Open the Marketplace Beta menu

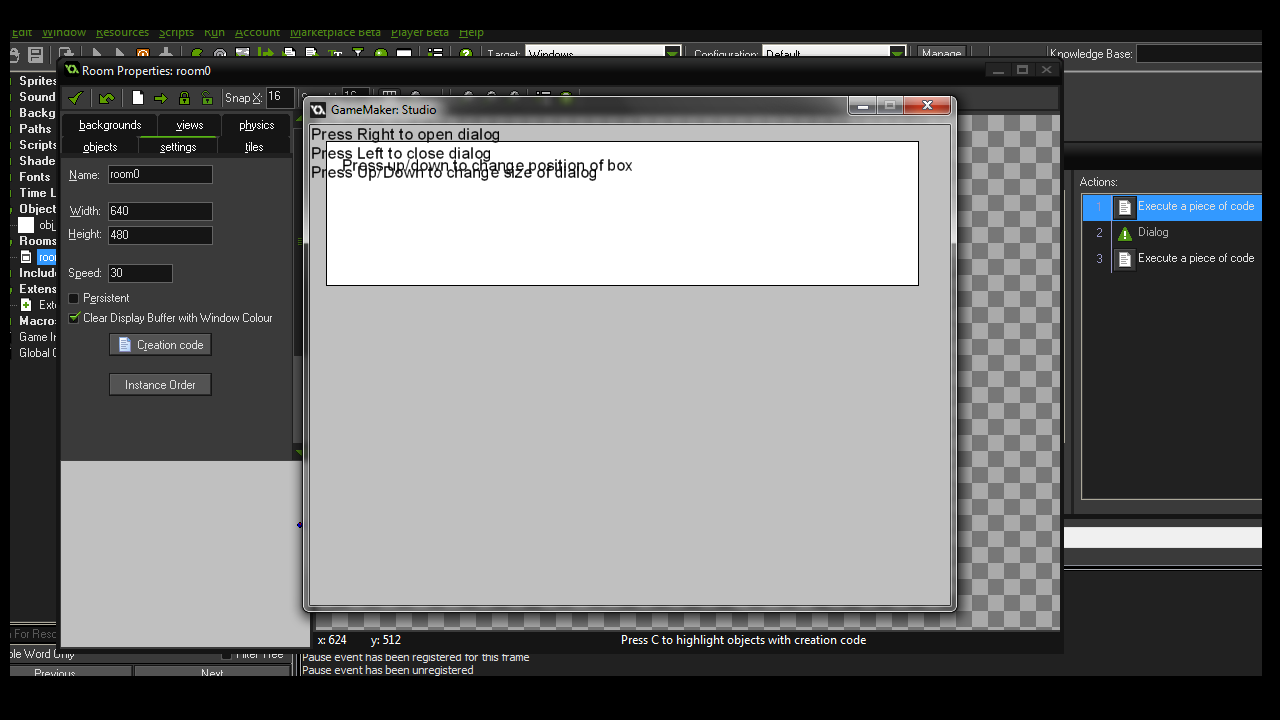[335, 32]
